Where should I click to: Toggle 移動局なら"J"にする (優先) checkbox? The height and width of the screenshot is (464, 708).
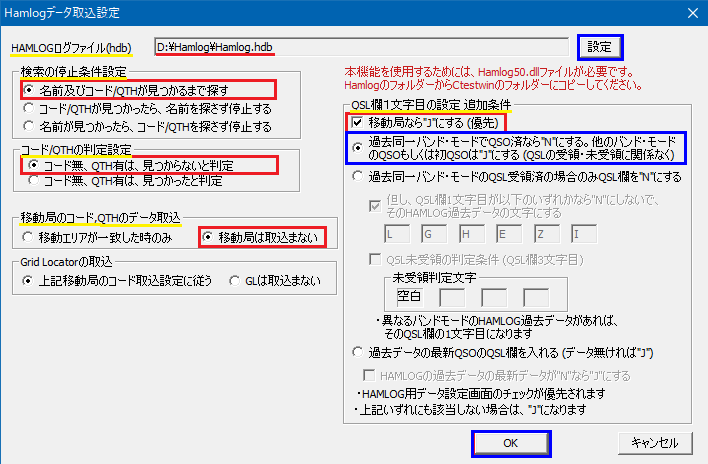[x=359, y=121]
